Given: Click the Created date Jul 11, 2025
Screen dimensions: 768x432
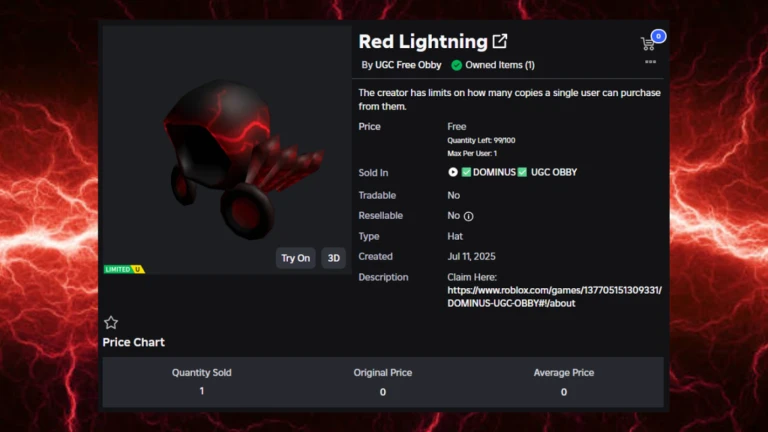Looking at the screenshot, I should pyautogui.click(x=471, y=256).
